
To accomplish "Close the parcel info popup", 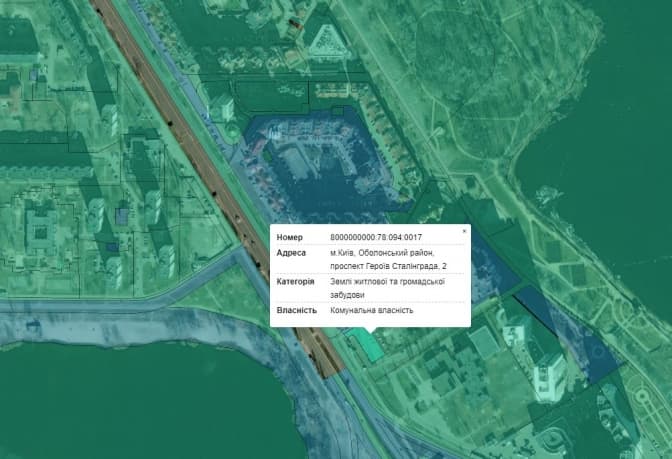I will point(464,231).
